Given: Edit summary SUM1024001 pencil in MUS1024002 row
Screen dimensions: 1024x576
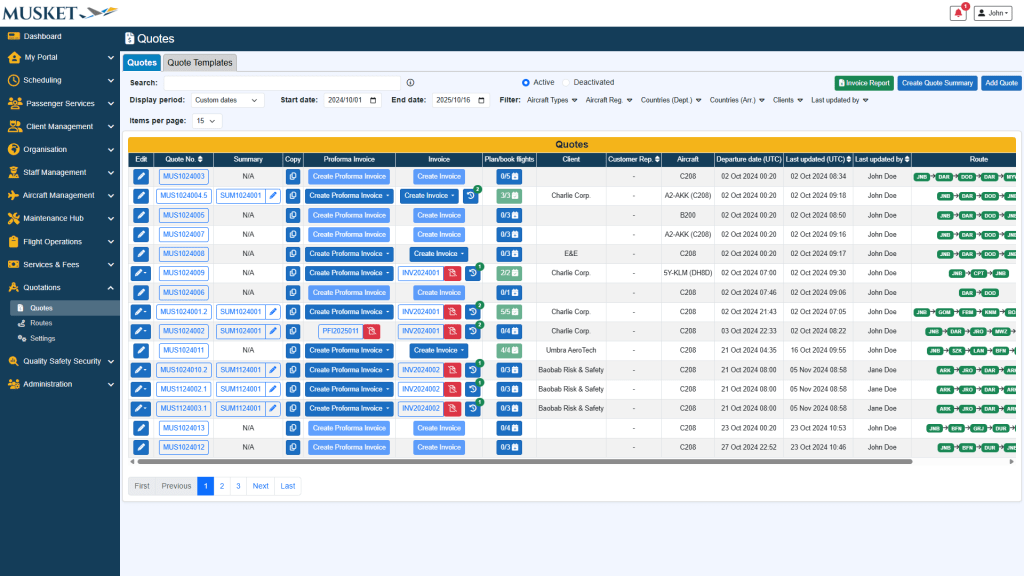Looking at the screenshot, I should (273, 331).
